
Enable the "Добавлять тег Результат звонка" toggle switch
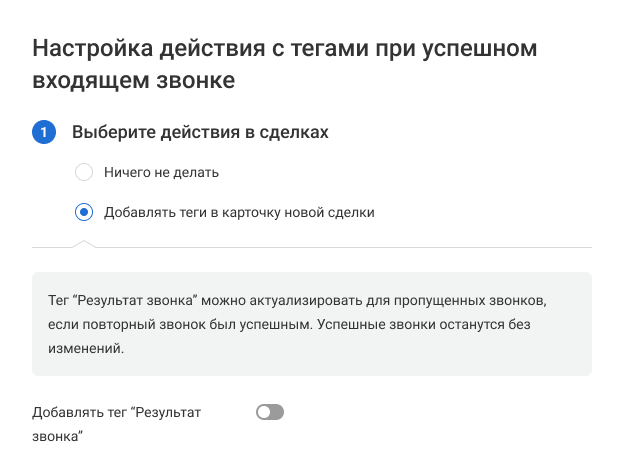point(270,412)
